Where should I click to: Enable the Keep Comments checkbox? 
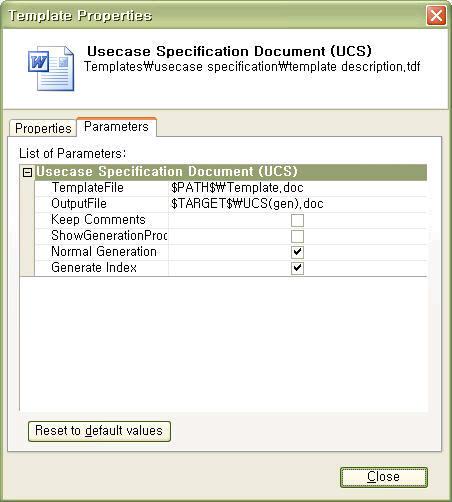tap(297, 220)
